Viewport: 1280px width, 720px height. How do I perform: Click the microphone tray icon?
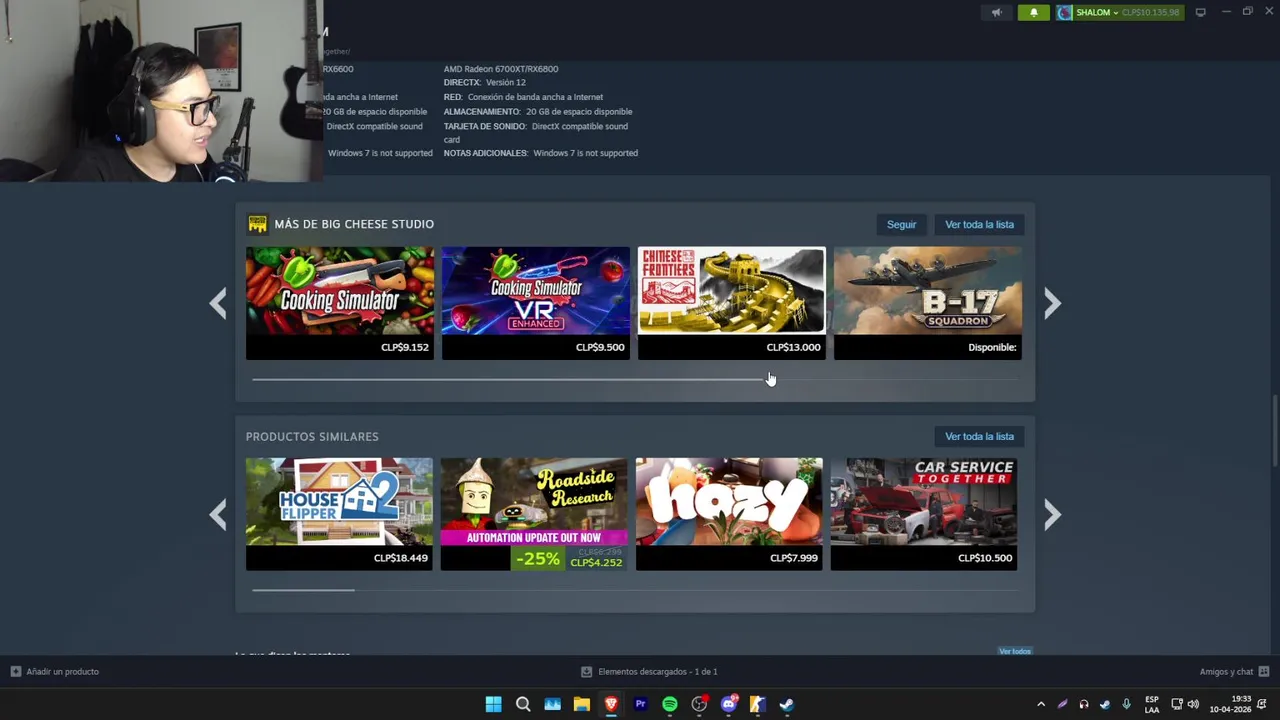coord(1126,704)
